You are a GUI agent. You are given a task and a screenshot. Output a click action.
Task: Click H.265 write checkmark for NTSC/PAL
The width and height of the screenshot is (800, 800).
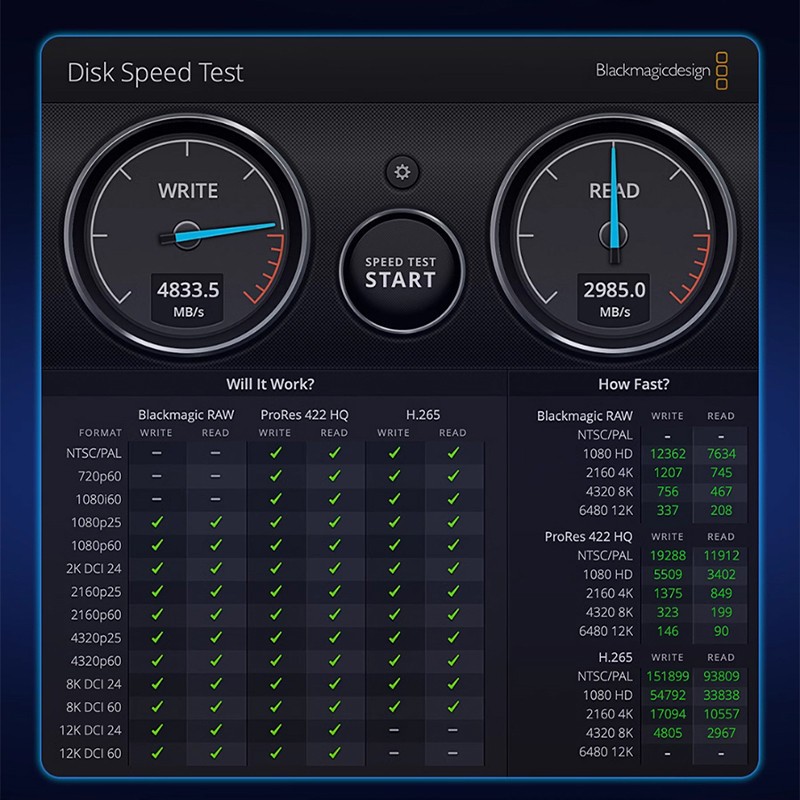tap(394, 453)
